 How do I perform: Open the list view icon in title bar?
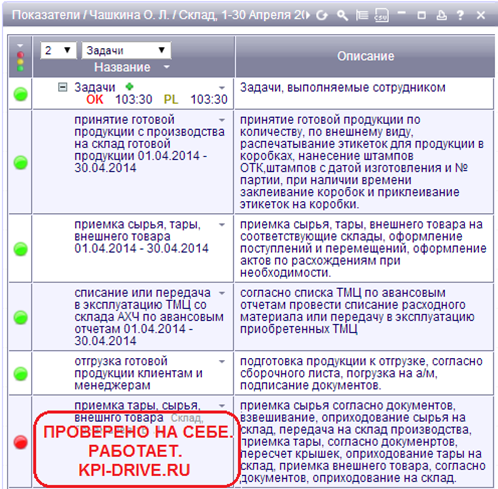click(x=362, y=15)
